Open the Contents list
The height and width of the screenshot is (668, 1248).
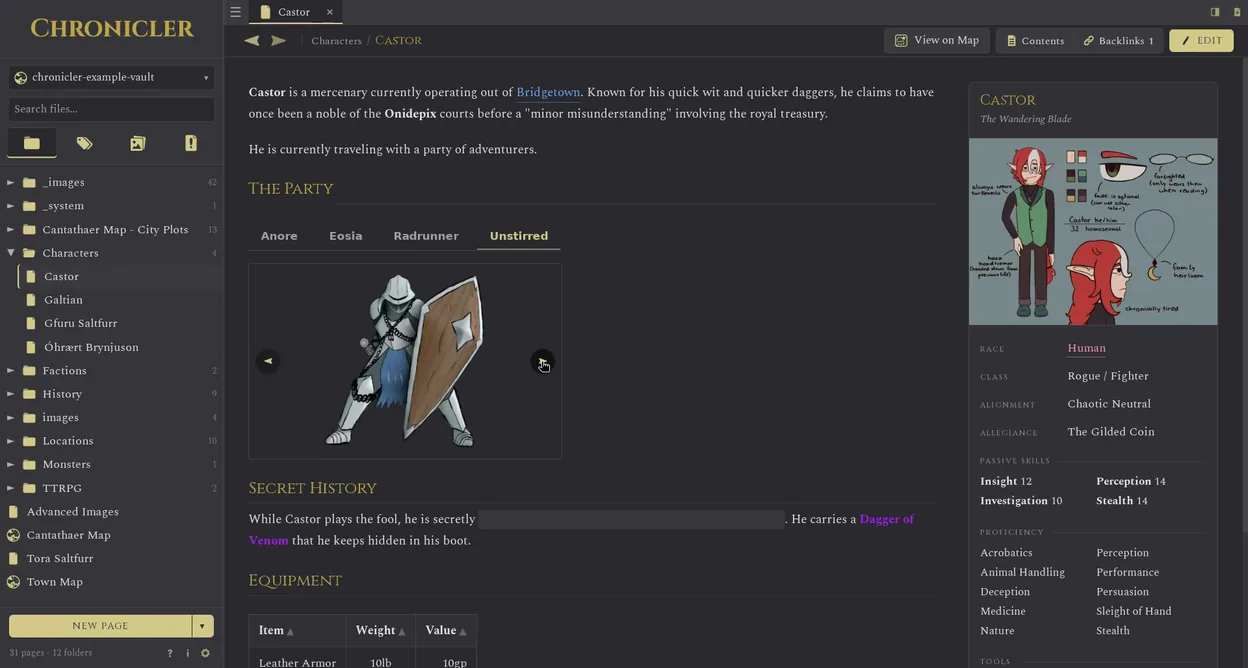click(1035, 40)
